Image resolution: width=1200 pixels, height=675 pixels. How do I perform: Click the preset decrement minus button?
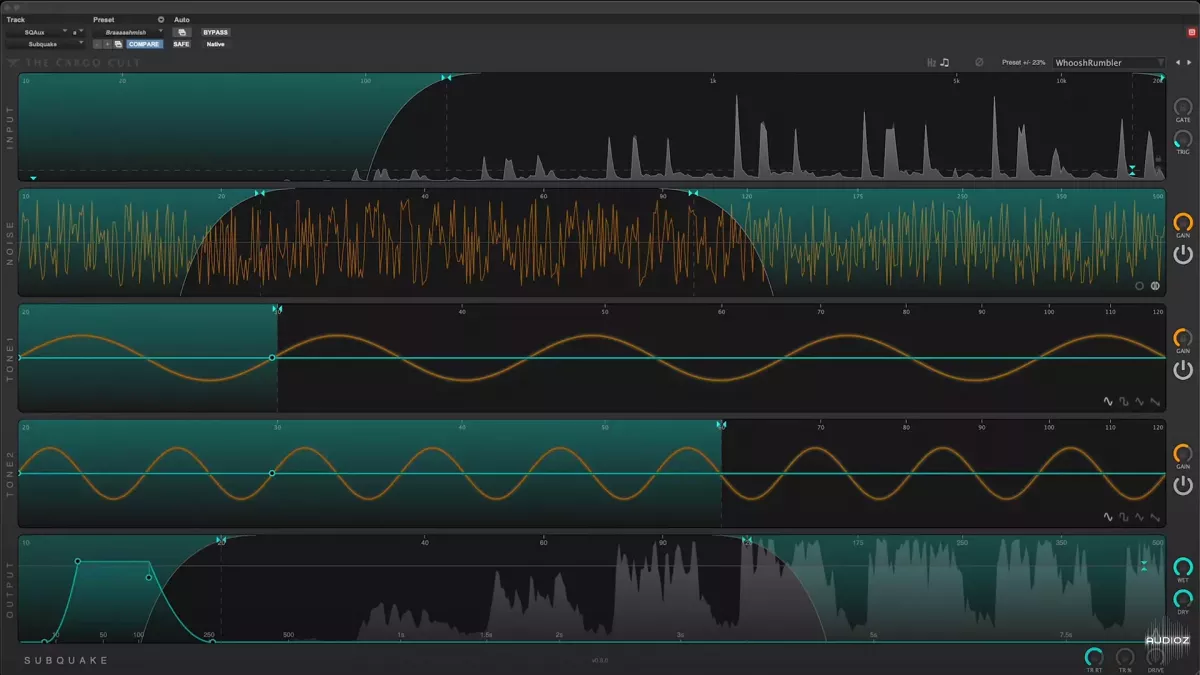tap(97, 44)
